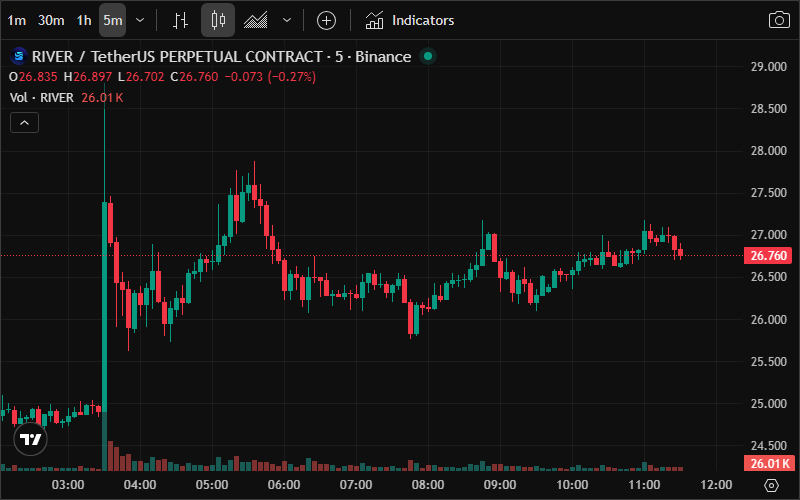Click the RIVER symbol logo icon

tap(19, 56)
